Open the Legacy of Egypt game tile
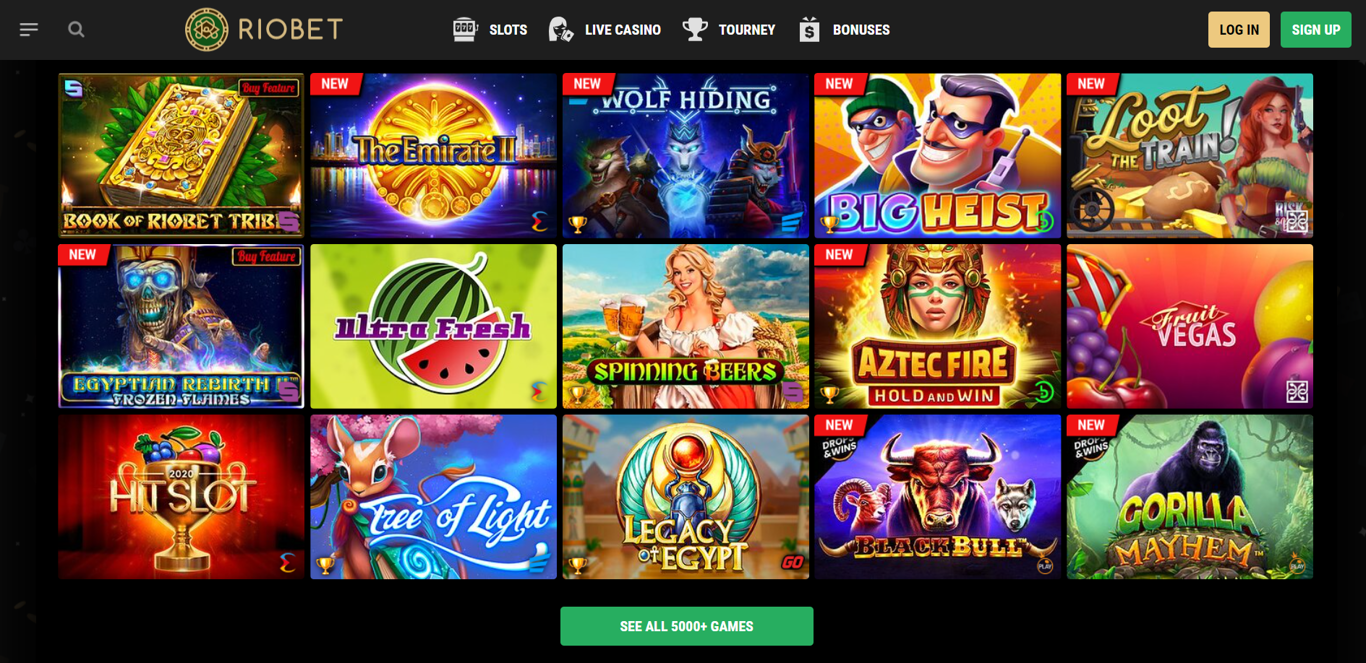The width and height of the screenshot is (1366, 663). click(x=686, y=497)
